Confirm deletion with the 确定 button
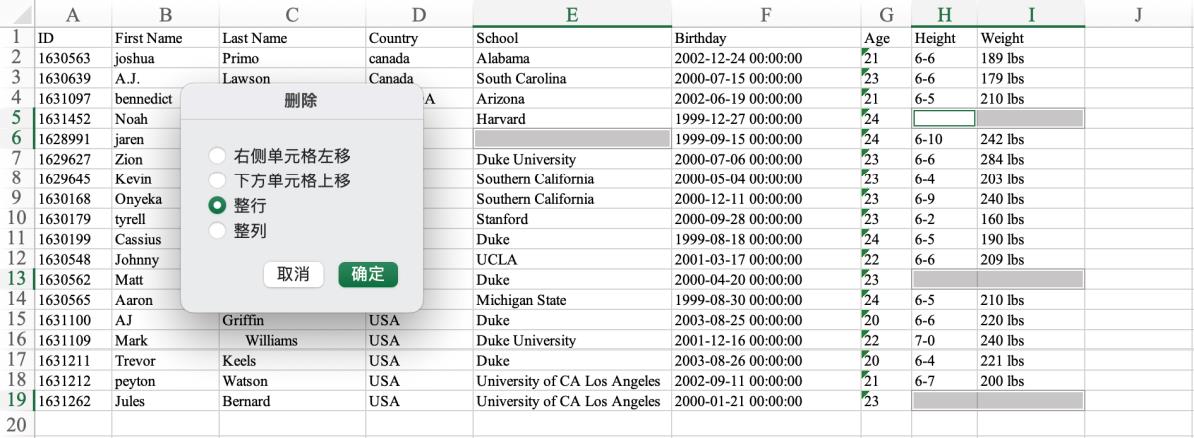This screenshot has height=438, width=1194. [x=368, y=274]
